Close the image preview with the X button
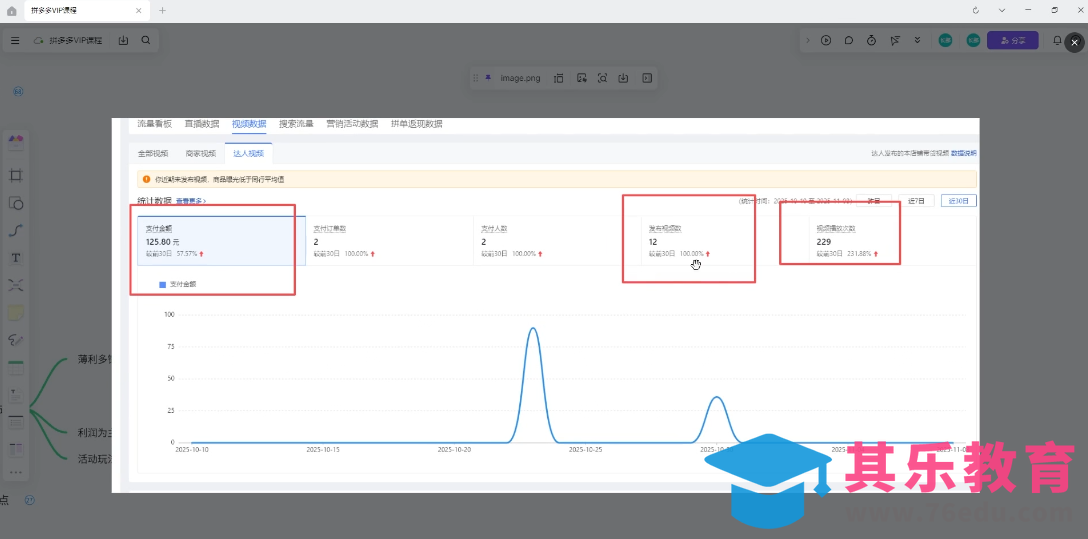Screen dimensions: 1088x539 point(1074,42)
